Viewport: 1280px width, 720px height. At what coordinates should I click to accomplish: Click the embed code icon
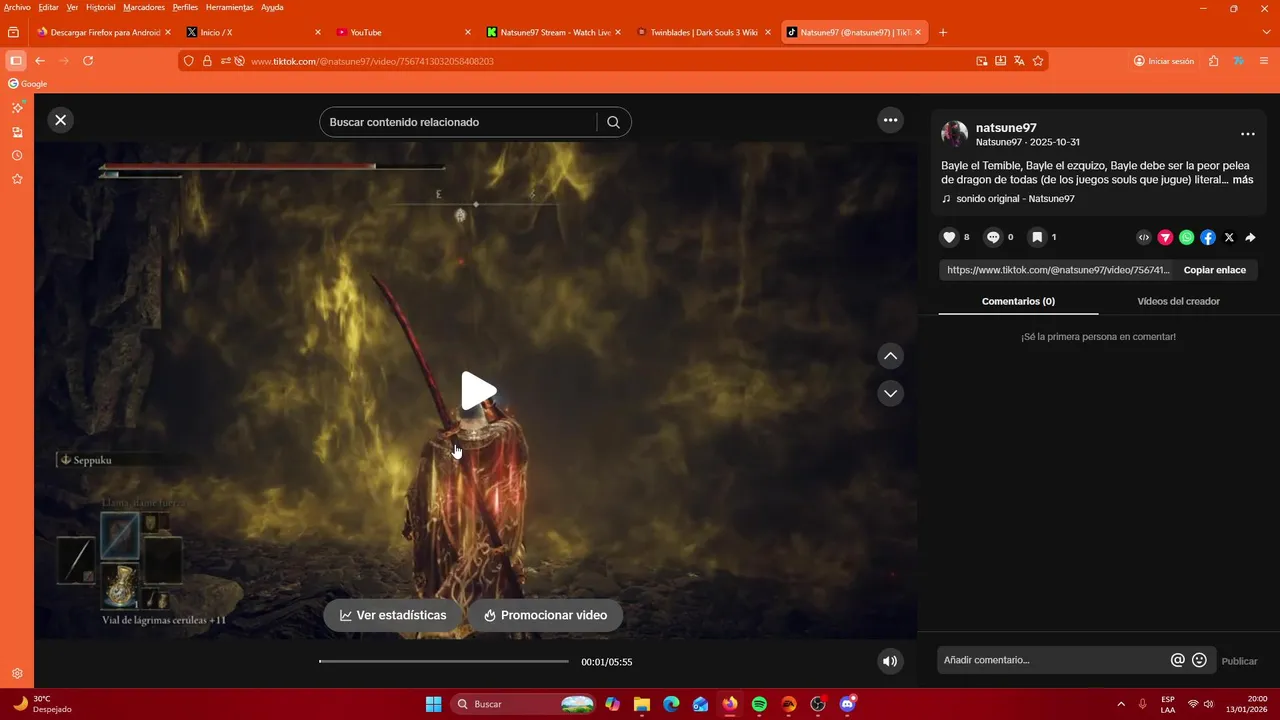pyautogui.click(x=1144, y=237)
